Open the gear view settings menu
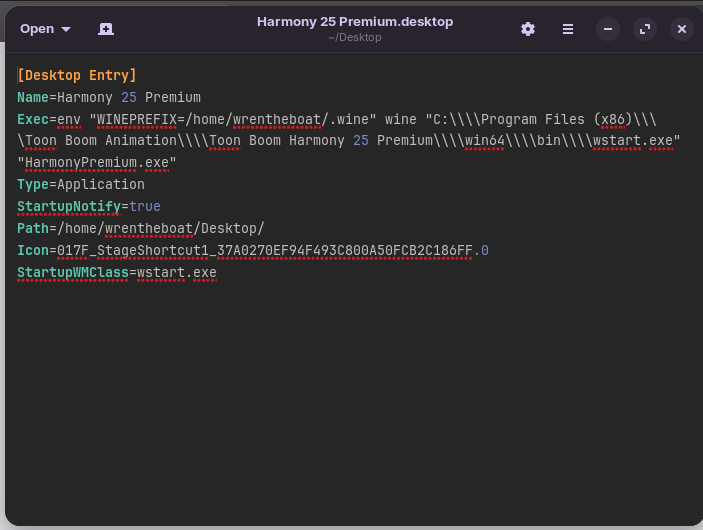703x530 pixels. tap(528, 29)
